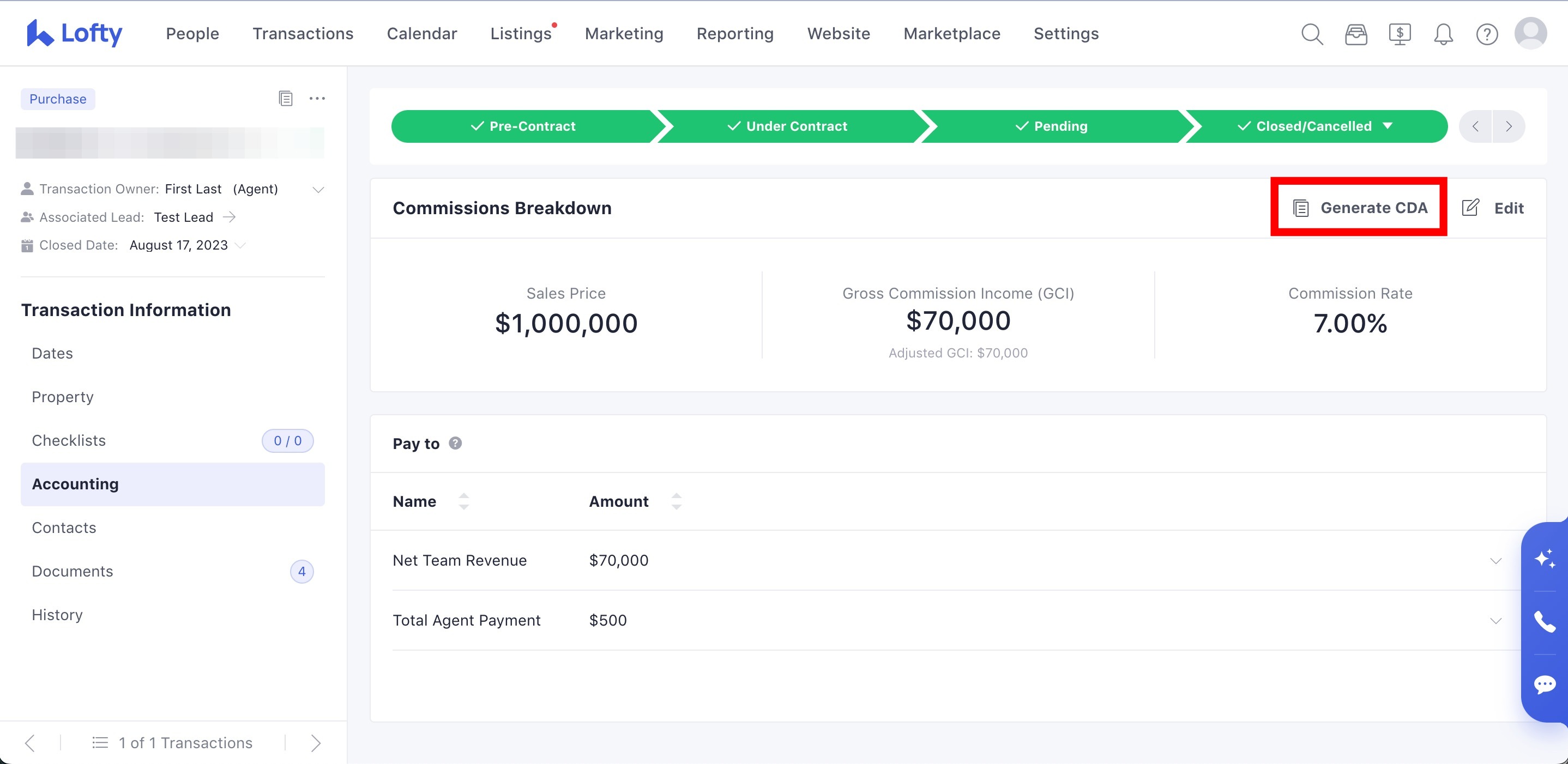Click the dollar screen icon in header
Viewport: 1568px width, 764px height.
(x=1400, y=34)
